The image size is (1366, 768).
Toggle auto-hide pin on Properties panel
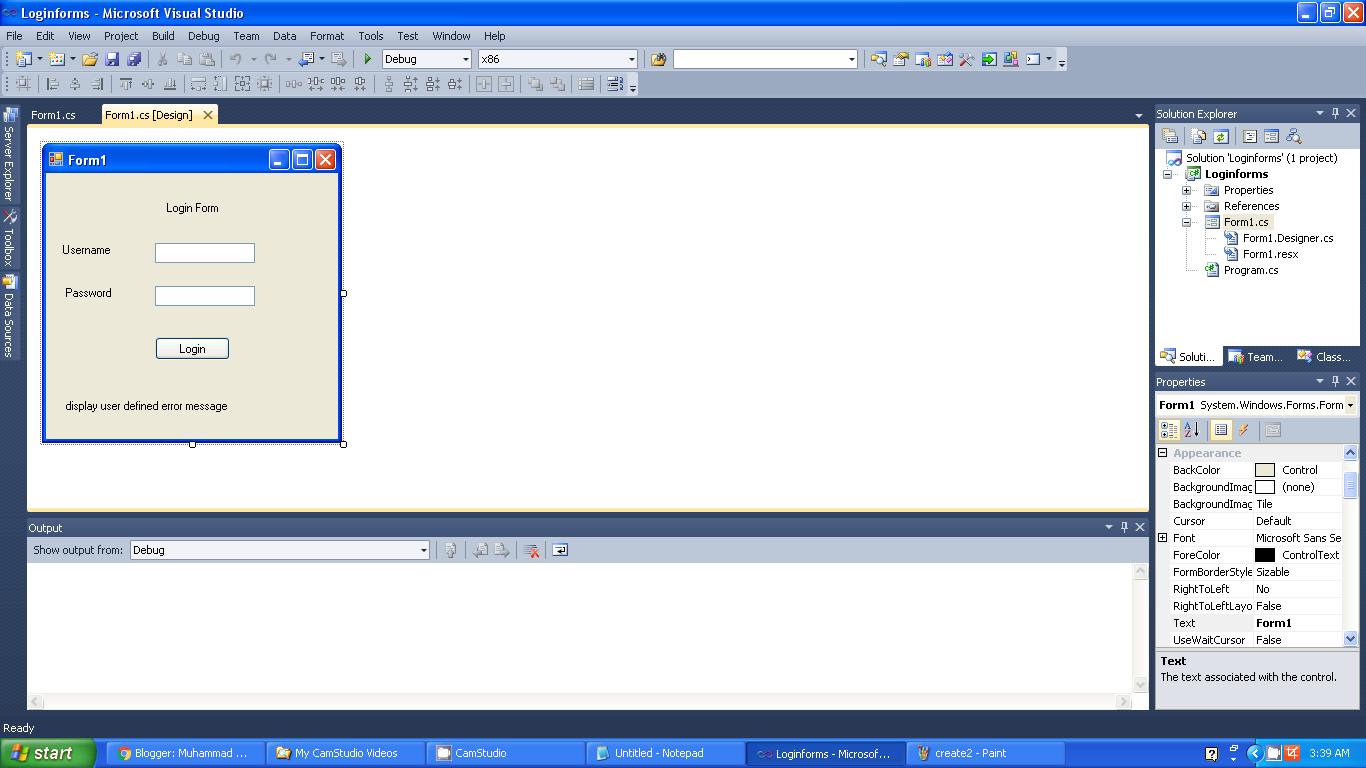tap(1334, 381)
